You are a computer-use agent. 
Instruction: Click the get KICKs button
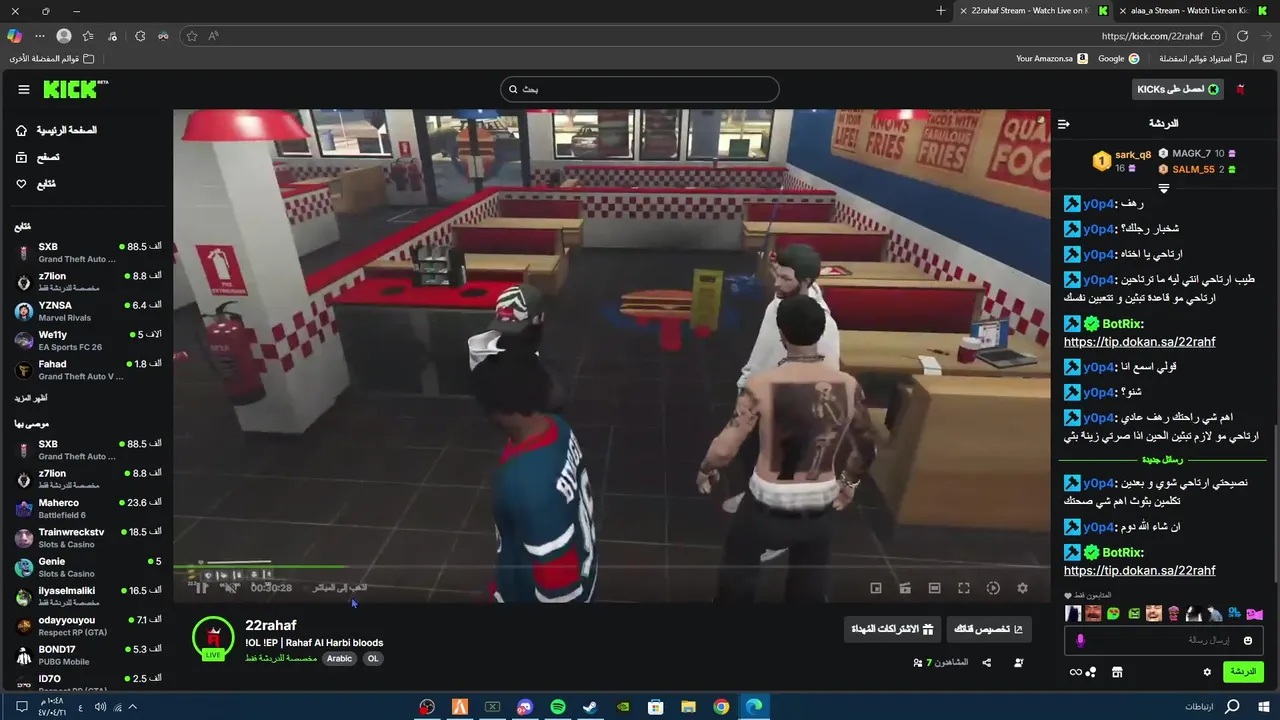(1178, 89)
